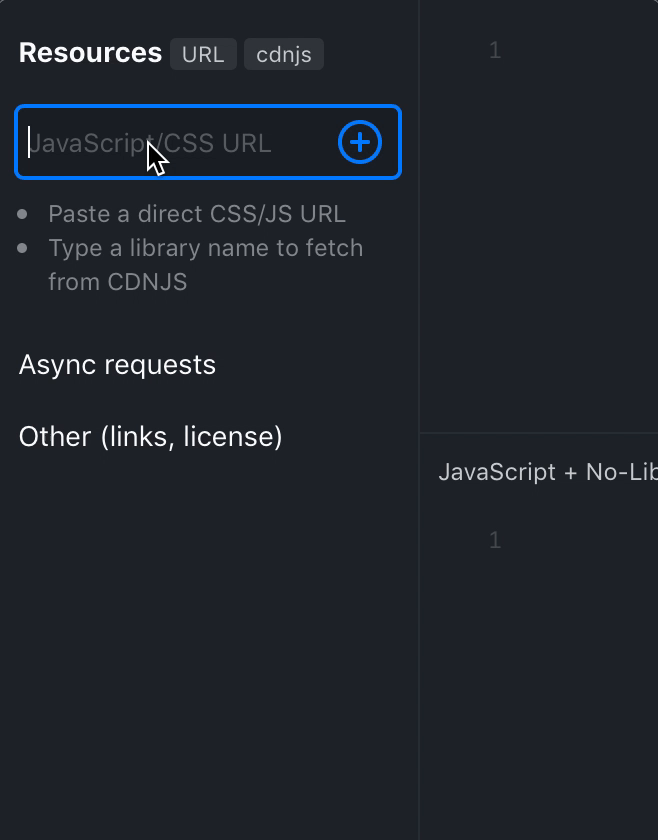This screenshot has height=840, width=658.
Task: Click line number 1 in the top editor gutter
Action: pyautogui.click(x=495, y=50)
